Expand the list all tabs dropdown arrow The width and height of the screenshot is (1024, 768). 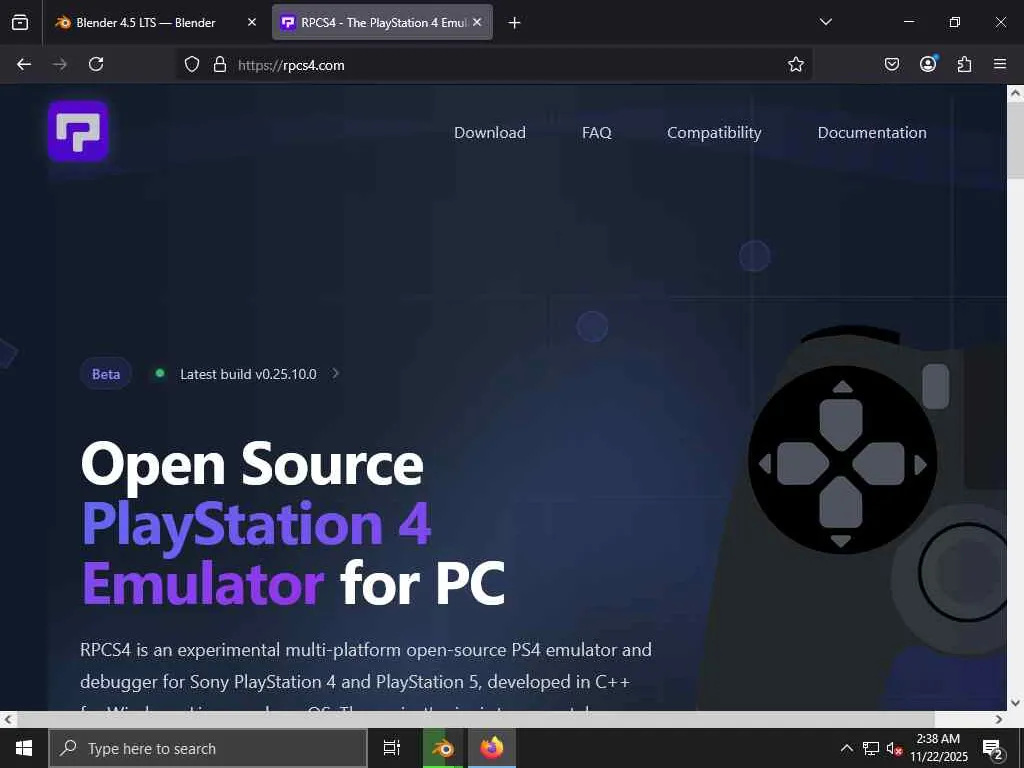click(x=825, y=22)
